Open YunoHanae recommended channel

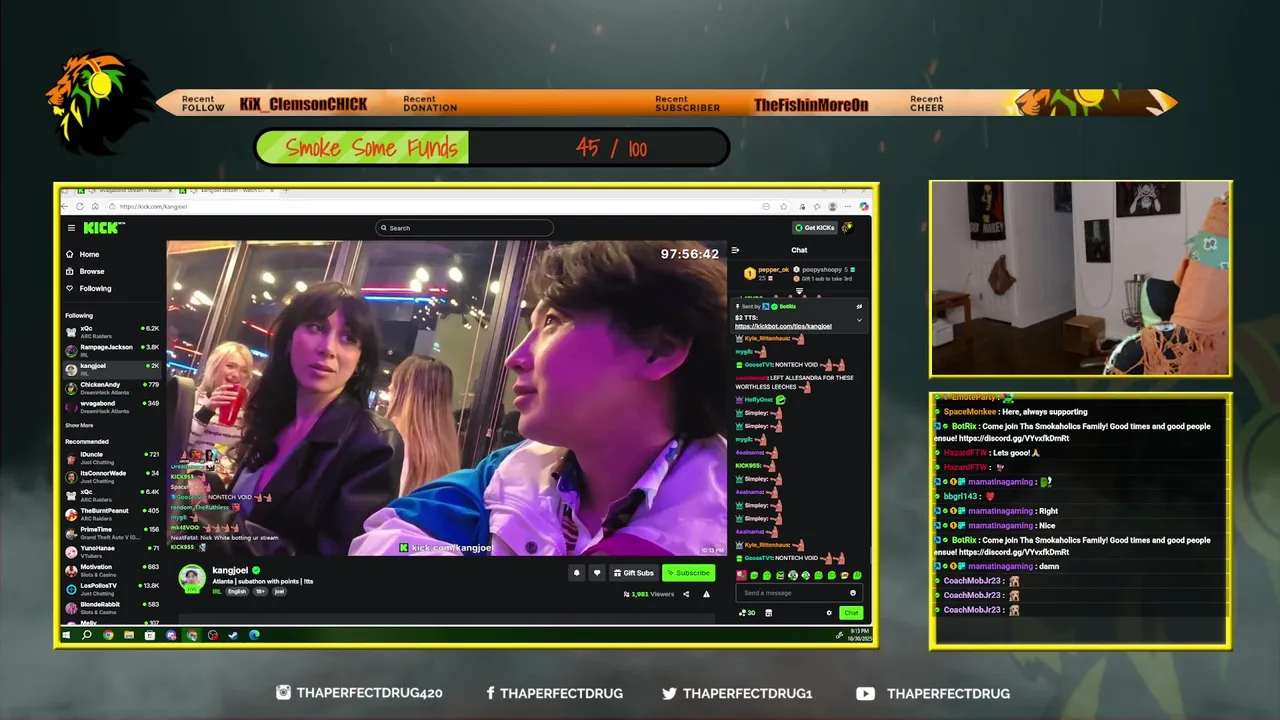pyautogui.click(x=113, y=551)
